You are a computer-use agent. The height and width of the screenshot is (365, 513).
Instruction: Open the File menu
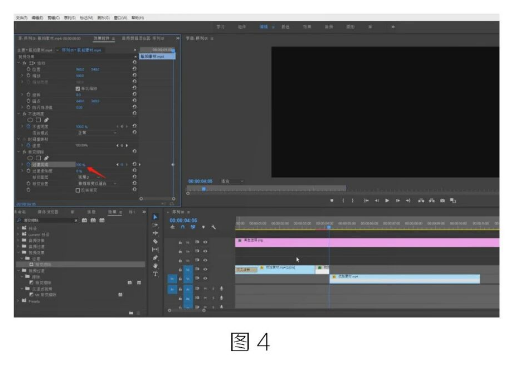pyautogui.click(x=22, y=18)
